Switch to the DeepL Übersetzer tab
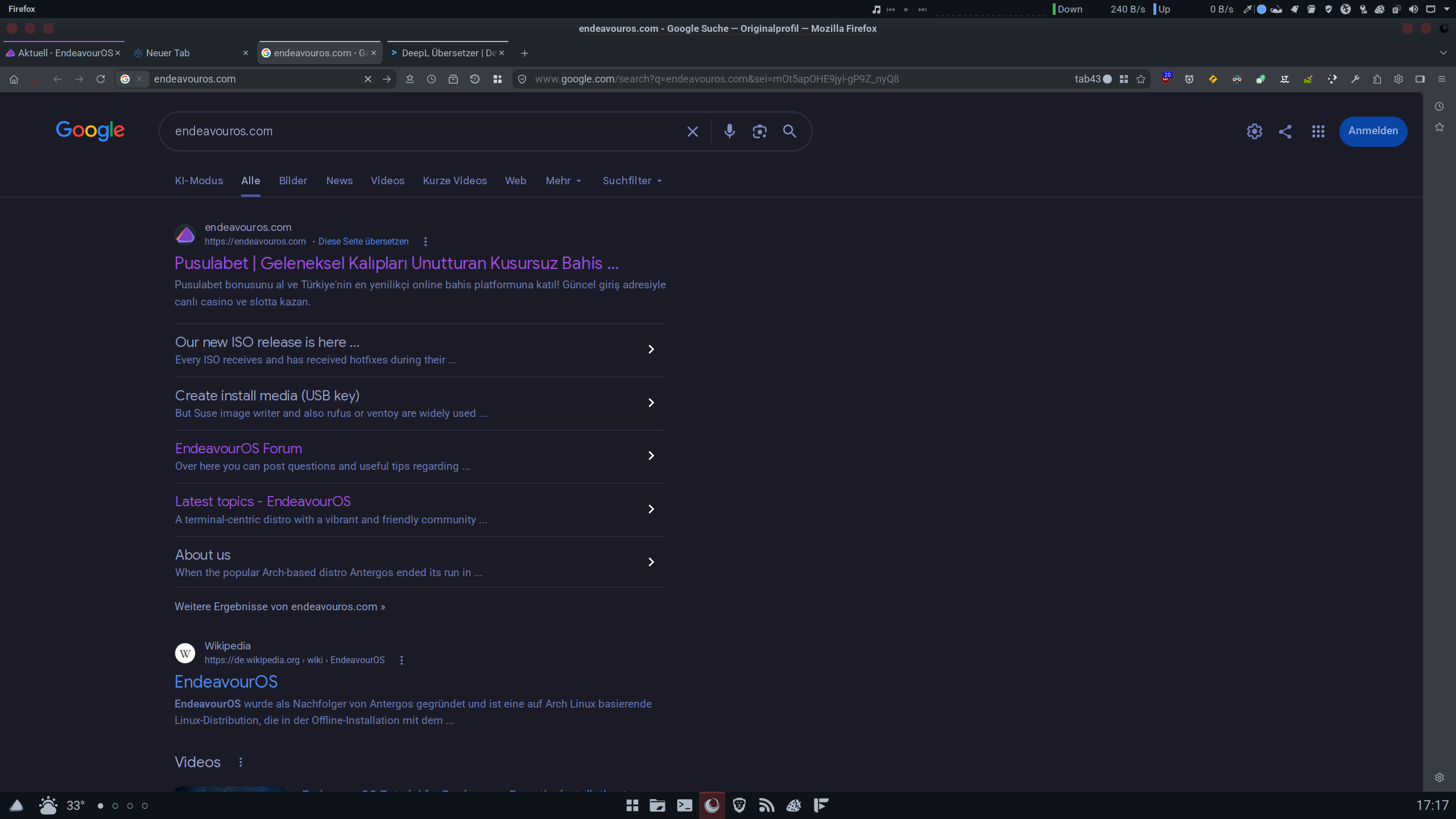The height and width of the screenshot is (819, 1456). tap(448, 53)
